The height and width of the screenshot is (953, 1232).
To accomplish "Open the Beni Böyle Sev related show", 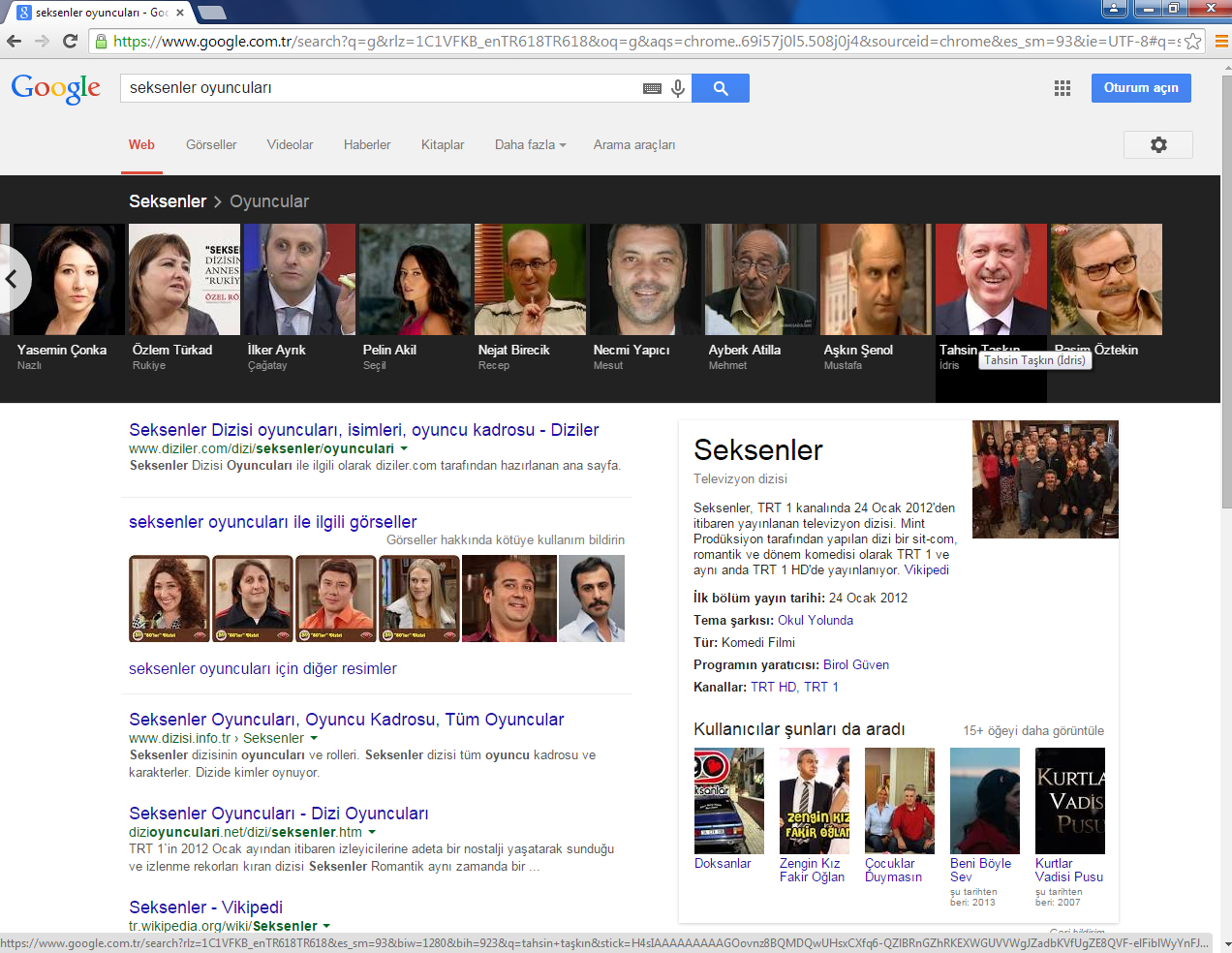I will click(984, 826).
